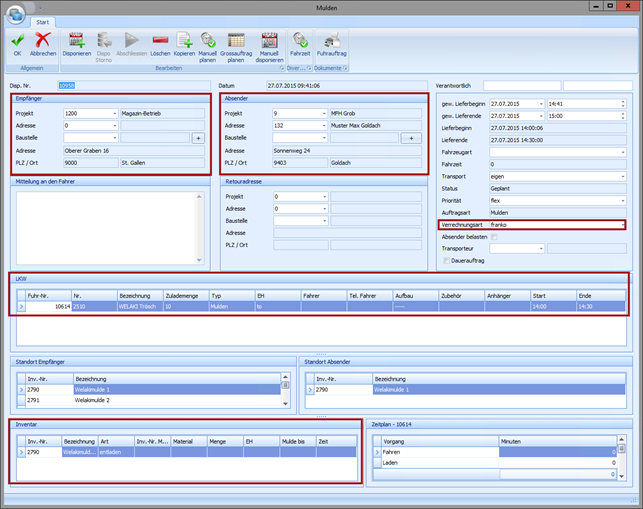Expand Dokumente ribbon group launcher
Viewport: 643px width, 509px height.
(345, 68)
